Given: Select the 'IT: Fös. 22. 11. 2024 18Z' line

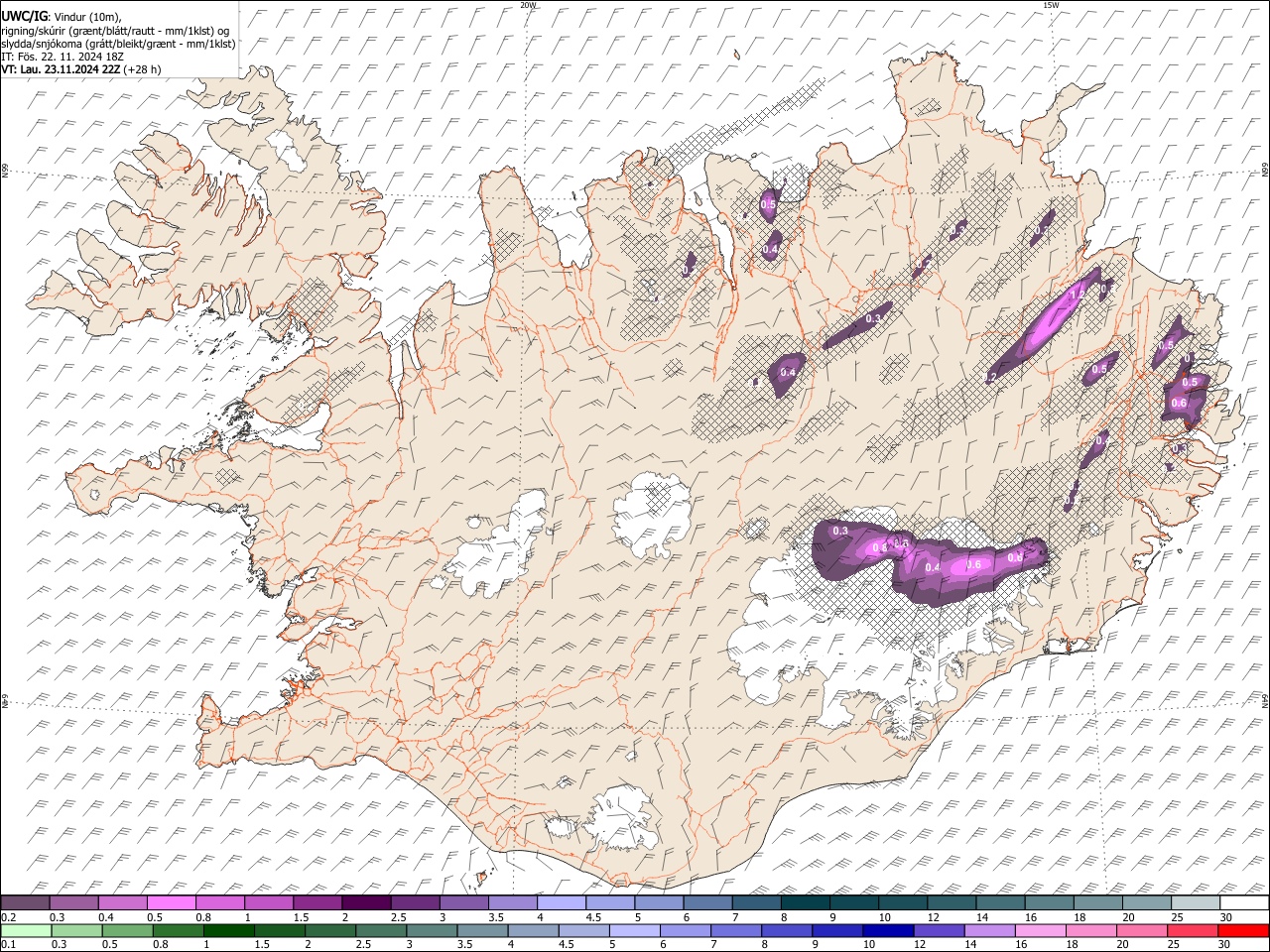Looking at the screenshot, I should [x=62, y=57].
